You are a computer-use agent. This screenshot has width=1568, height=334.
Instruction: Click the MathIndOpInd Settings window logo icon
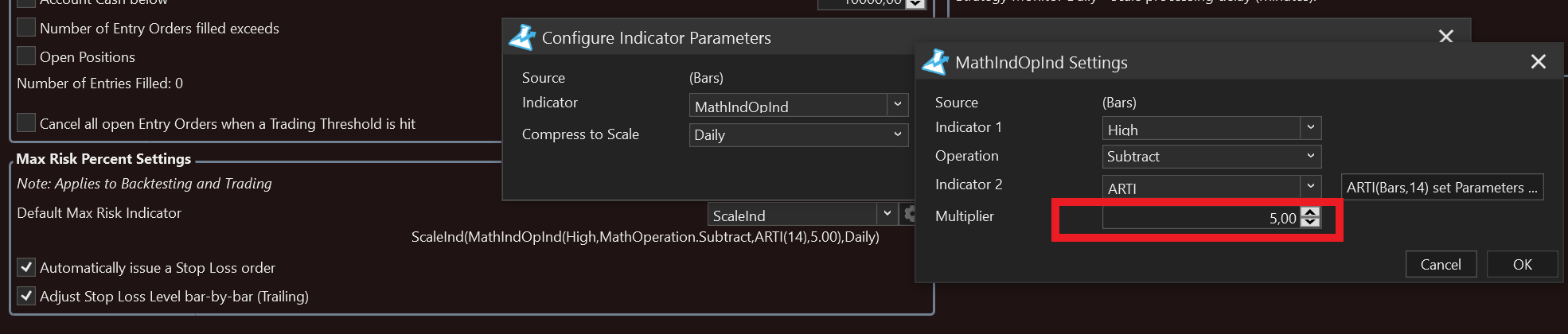[935, 62]
